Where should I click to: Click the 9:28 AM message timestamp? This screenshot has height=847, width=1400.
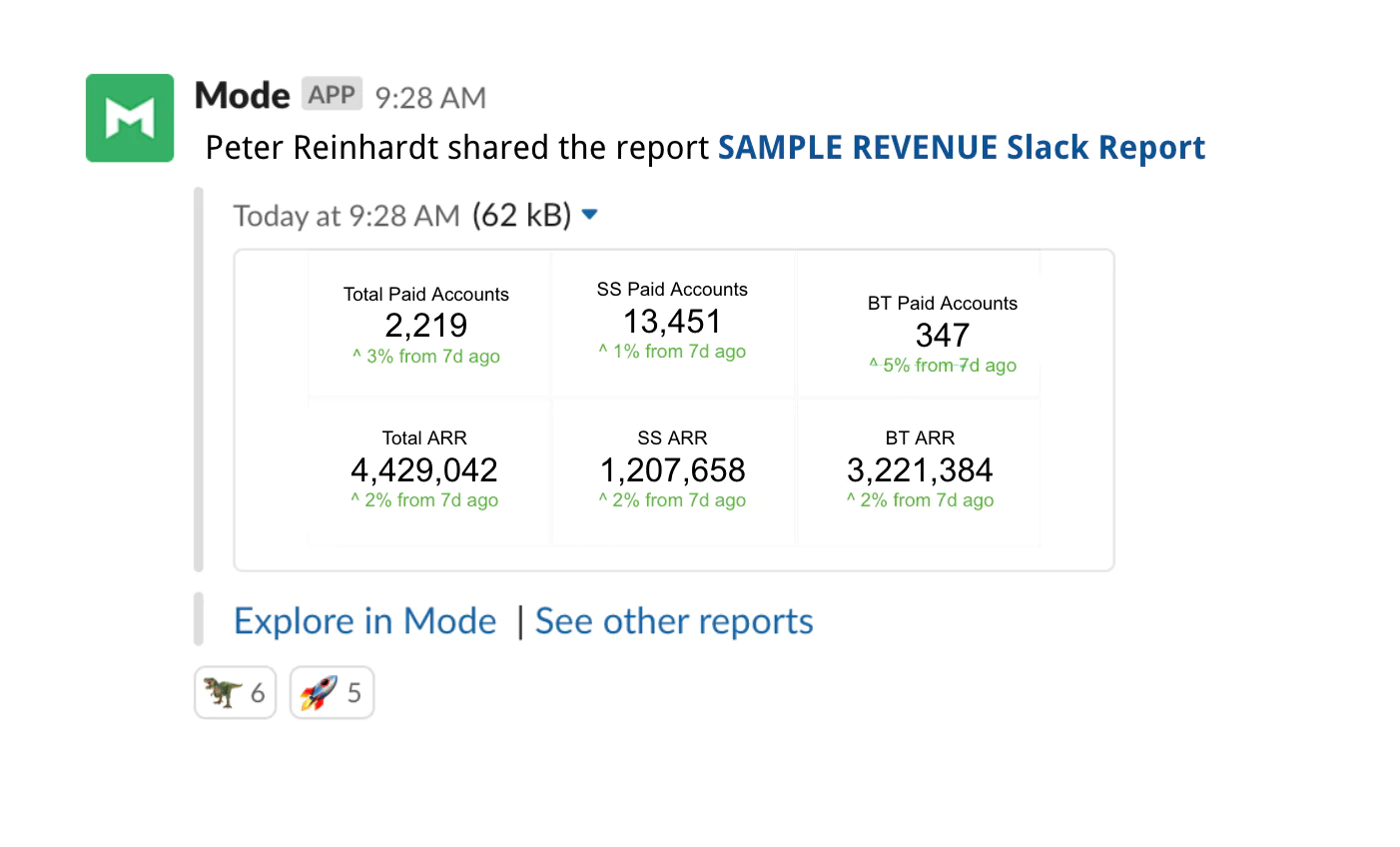pyautogui.click(x=430, y=98)
